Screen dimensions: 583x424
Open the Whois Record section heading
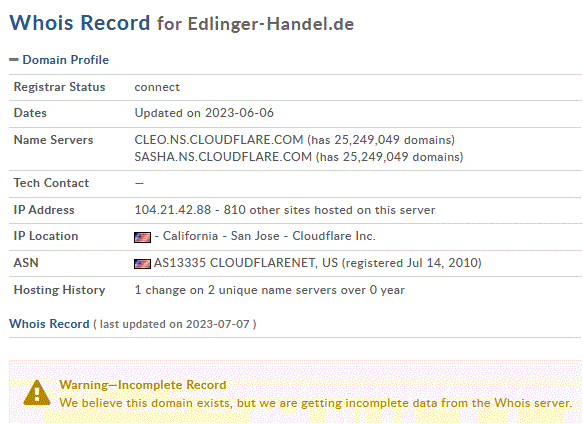(49, 324)
